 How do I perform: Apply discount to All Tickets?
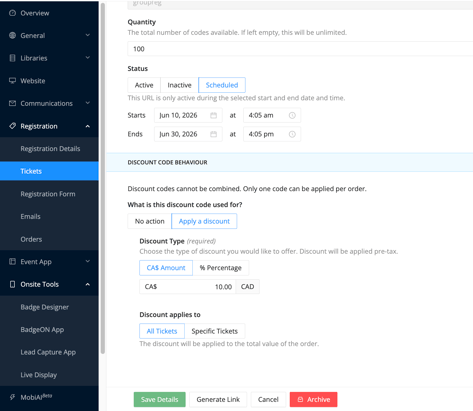coord(162,331)
